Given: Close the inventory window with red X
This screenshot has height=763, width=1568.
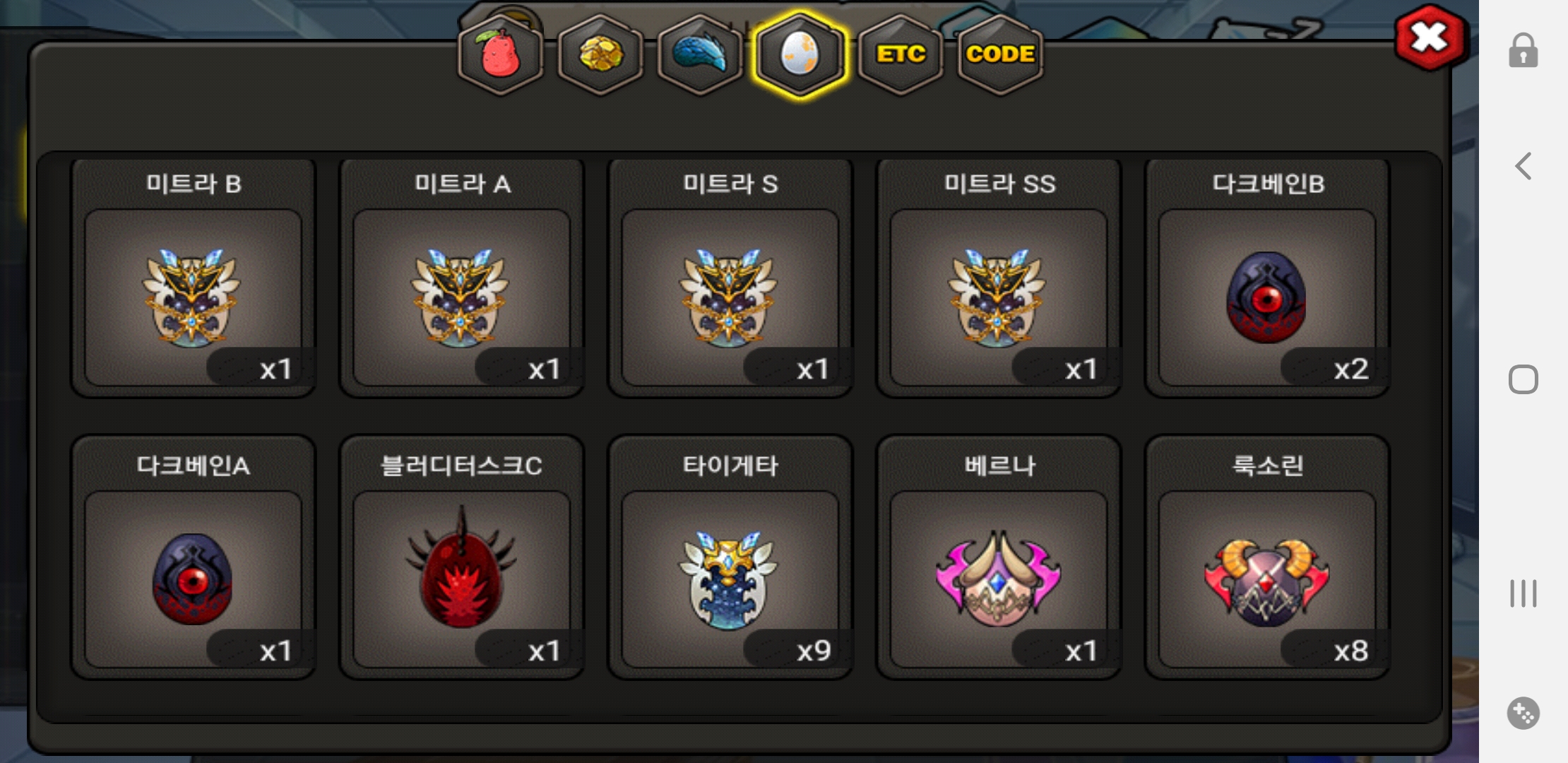Looking at the screenshot, I should click(x=1431, y=37).
